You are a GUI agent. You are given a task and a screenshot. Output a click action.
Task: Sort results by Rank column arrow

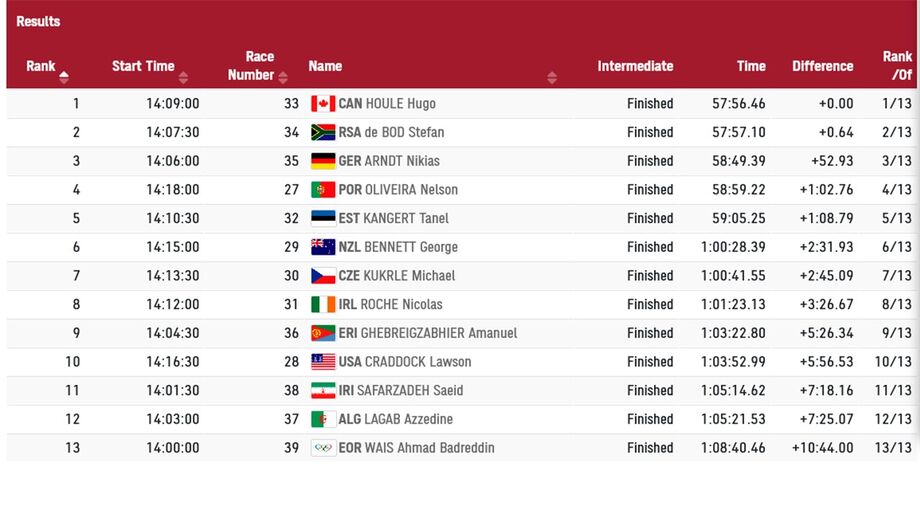pos(64,77)
